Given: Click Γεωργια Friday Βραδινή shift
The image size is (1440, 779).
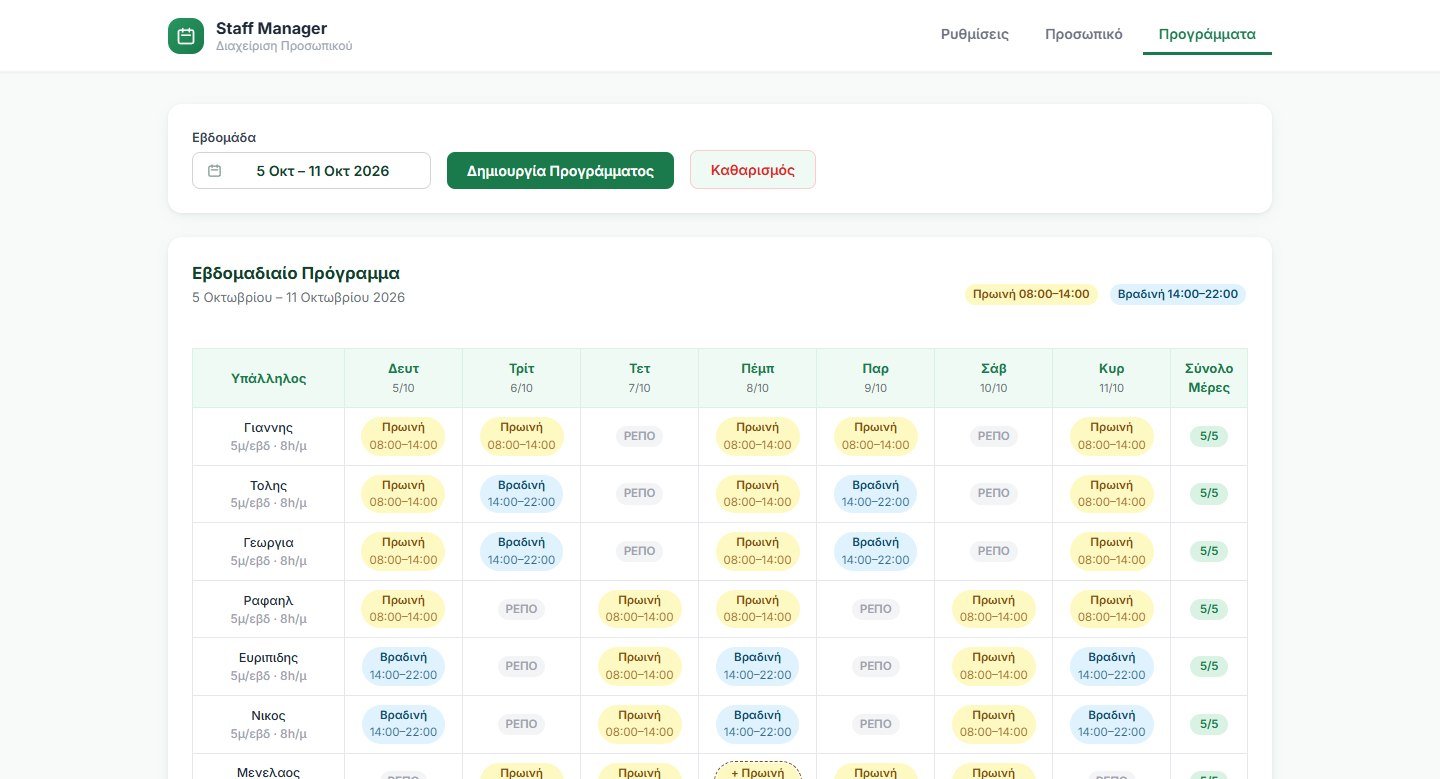Looking at the screenshot, I should [875, 551].
